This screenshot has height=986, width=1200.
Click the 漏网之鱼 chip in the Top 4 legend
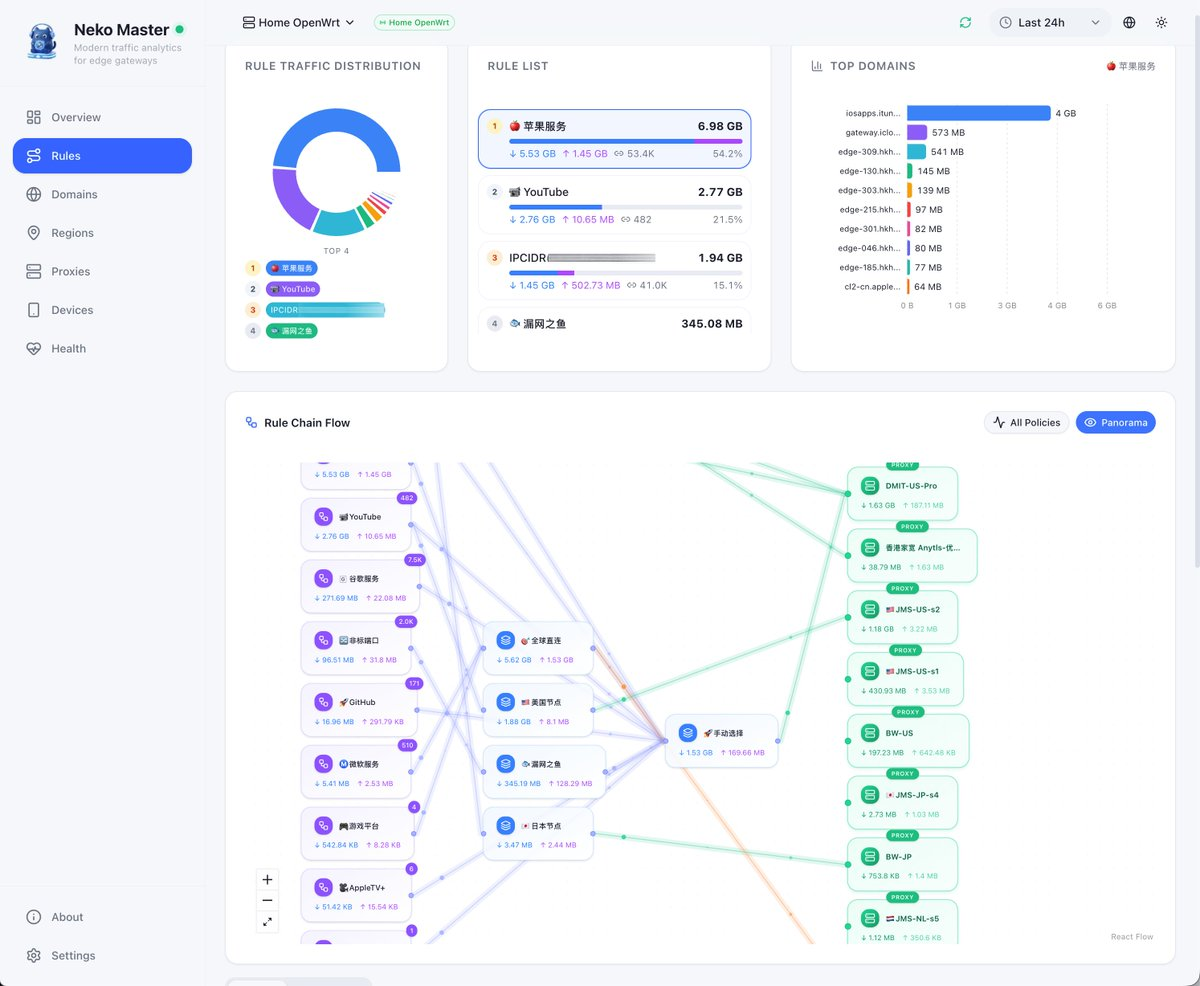click(x=292, y=331)
